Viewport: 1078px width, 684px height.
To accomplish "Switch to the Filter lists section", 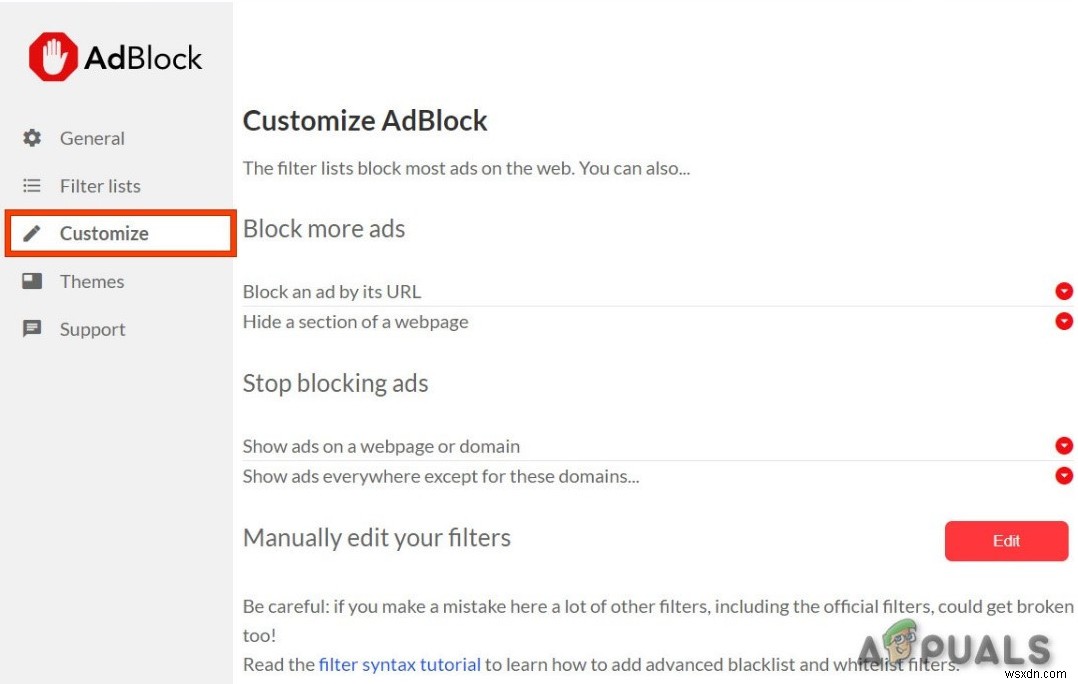I will (99, 185).
